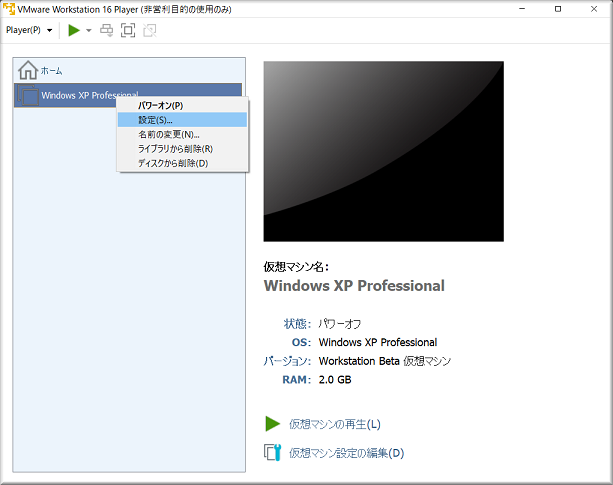Open the Player(P) menu
The image size is (613, 485).
pyautogui.click(x=29, y=30)
